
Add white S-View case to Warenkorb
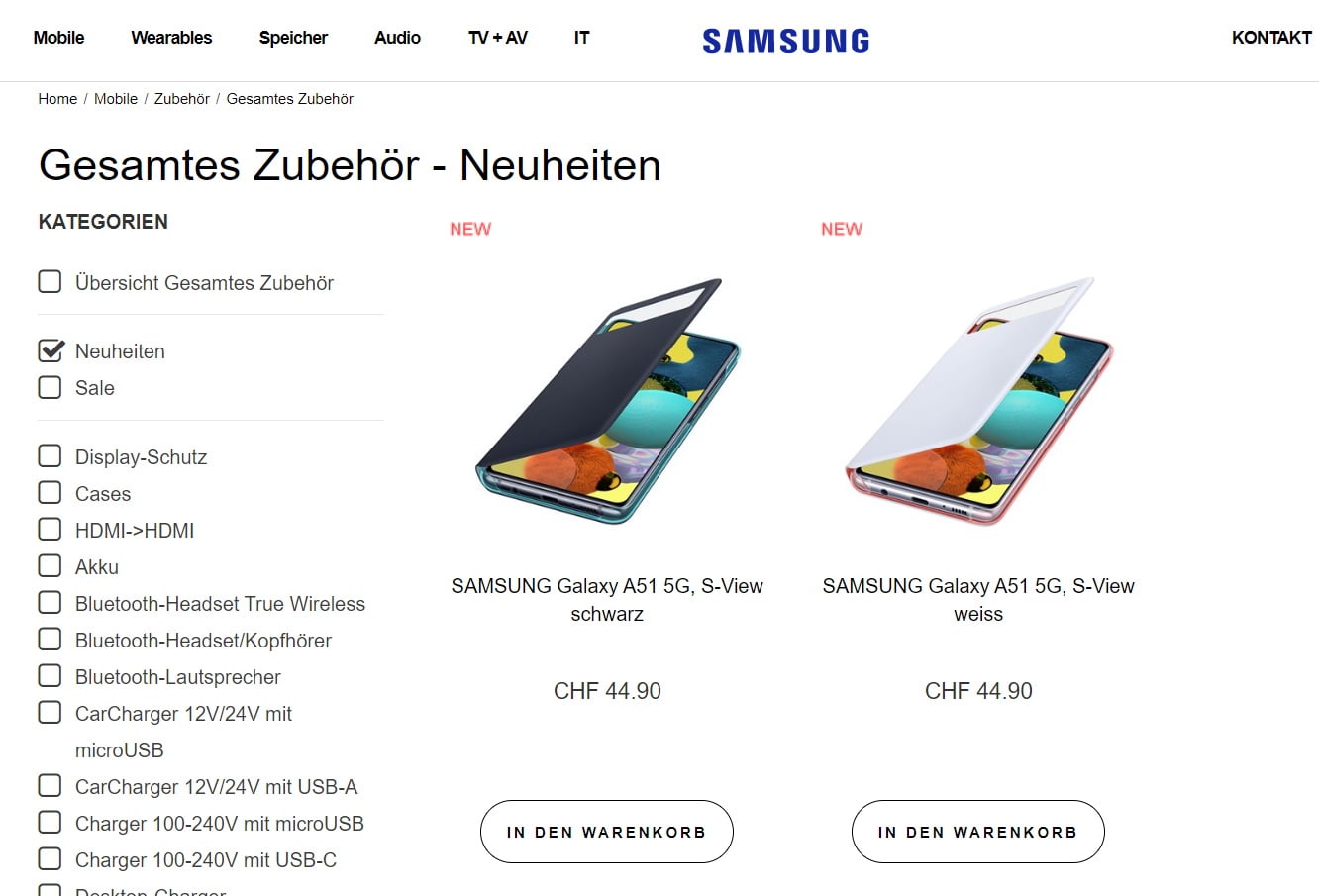tap(977, 832)
